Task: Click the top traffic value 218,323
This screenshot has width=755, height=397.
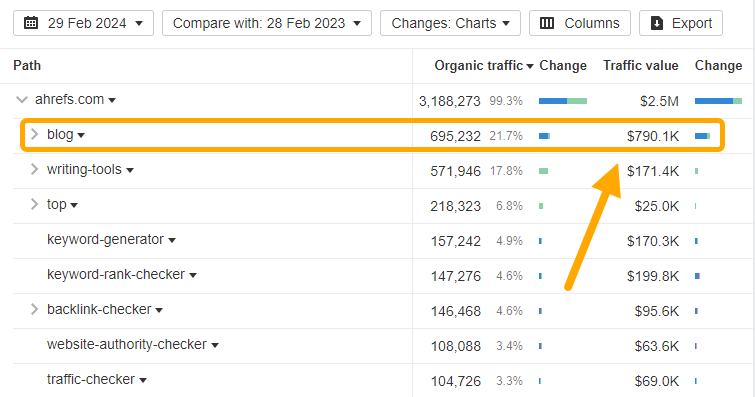Action: pos(456,206)
